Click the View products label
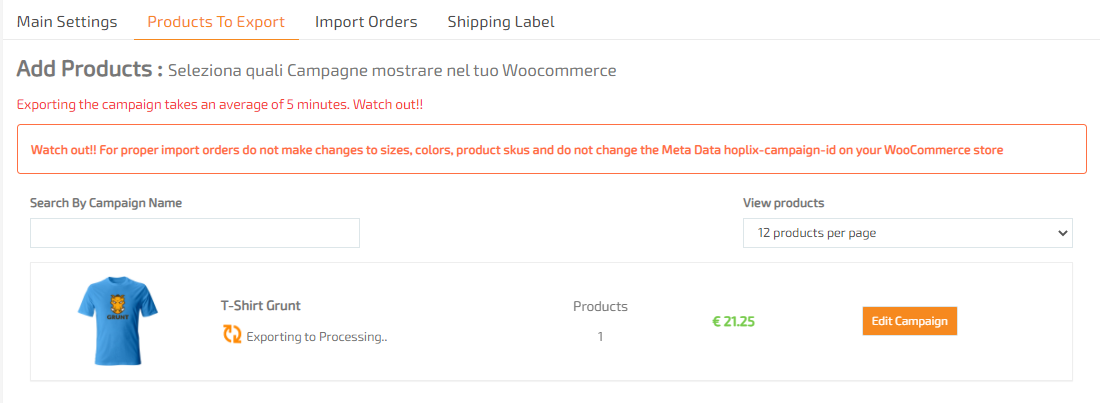Screen dimensions: 1100x403 784,203
